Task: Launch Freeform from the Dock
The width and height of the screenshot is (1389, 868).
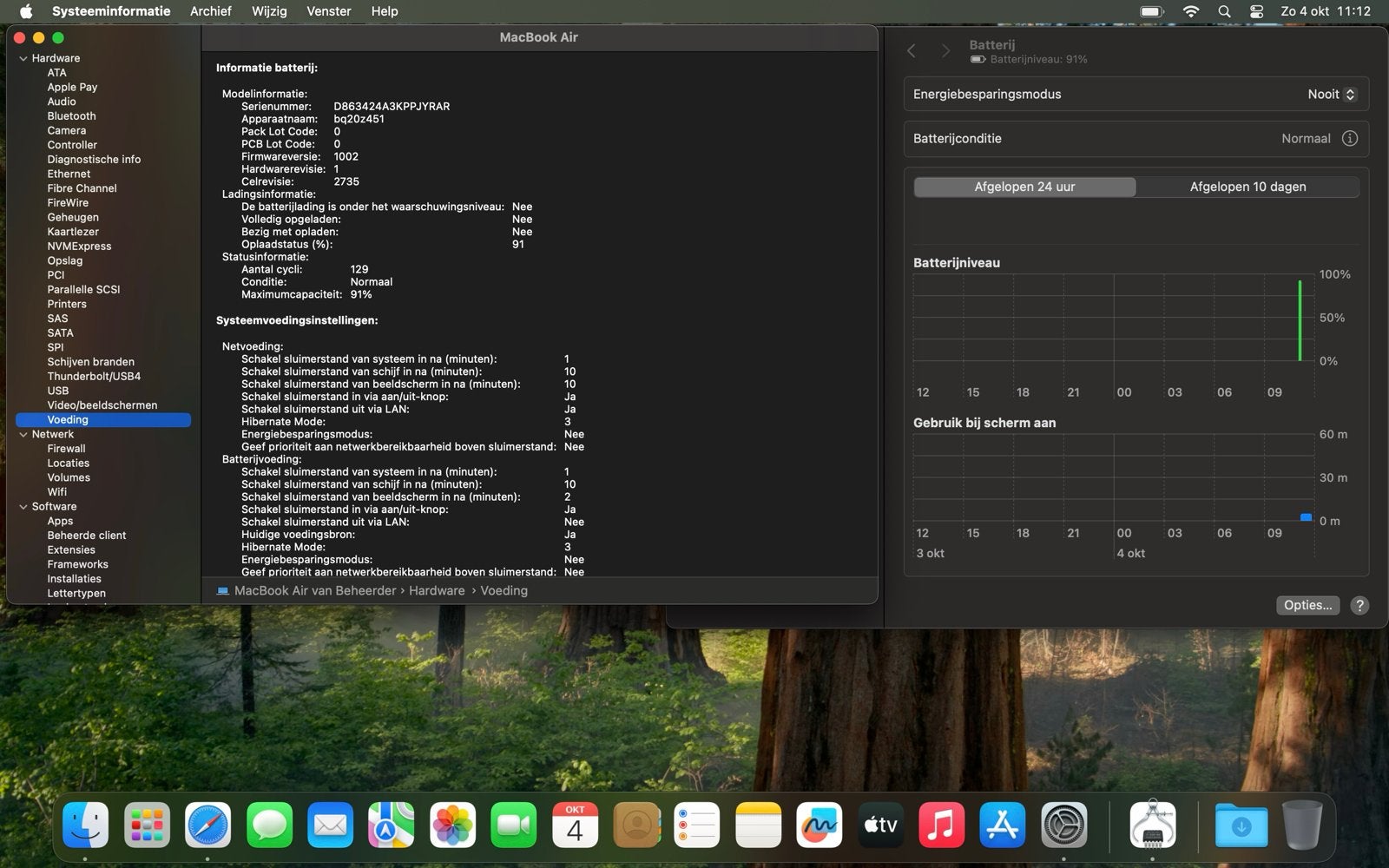Action: click(x=820, y=825)
